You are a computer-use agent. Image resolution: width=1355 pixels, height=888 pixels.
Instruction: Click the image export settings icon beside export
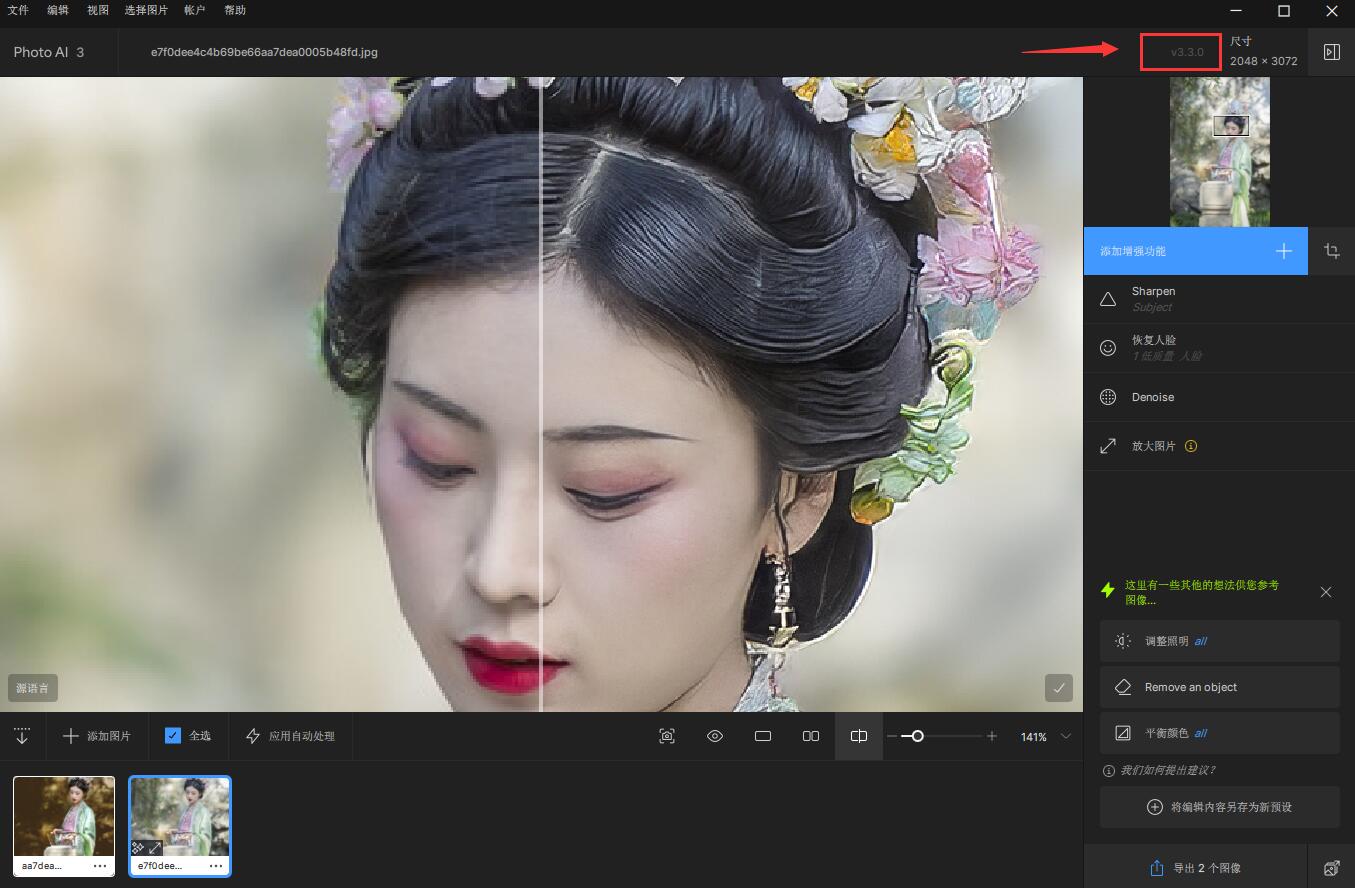1331,867
